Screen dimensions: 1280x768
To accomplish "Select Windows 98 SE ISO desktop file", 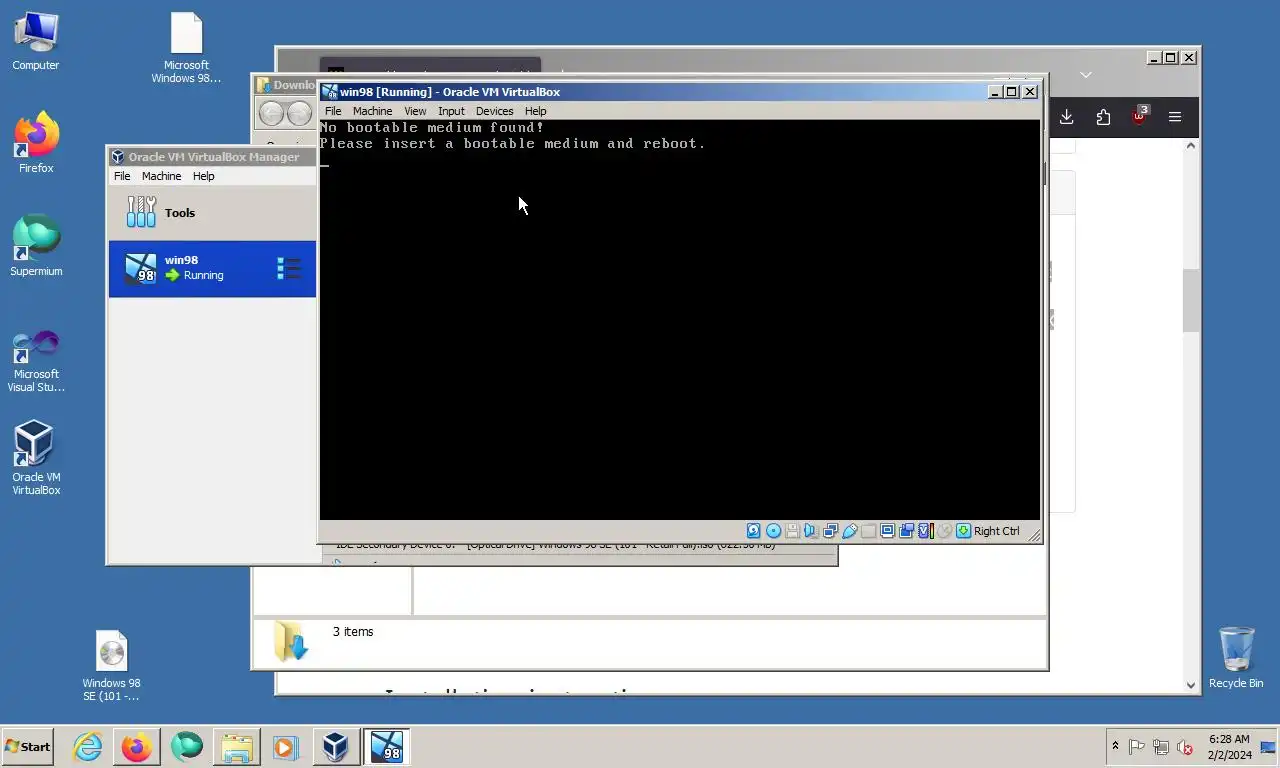I will coord(111,666).
